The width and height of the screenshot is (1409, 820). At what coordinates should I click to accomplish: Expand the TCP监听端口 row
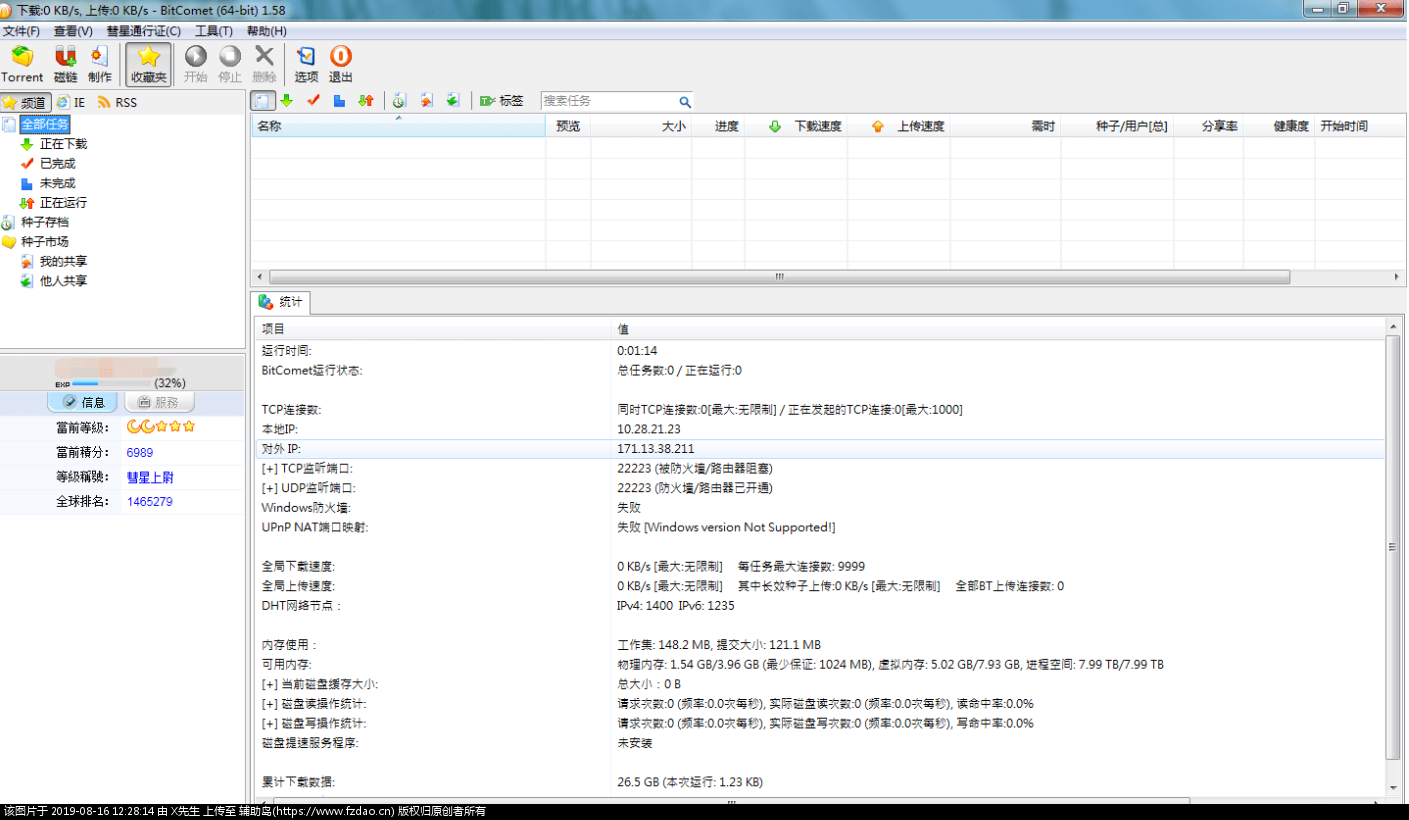(267, 469)
